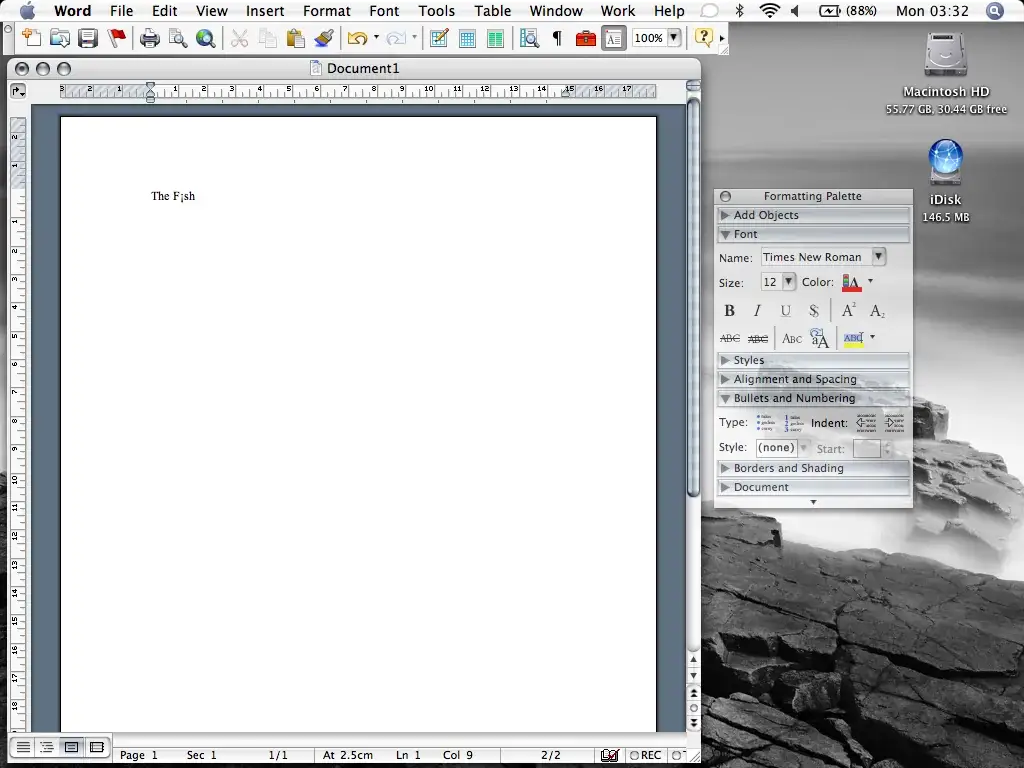Toggle bold formatting
The height and width of the screenshot is (768, 1024).
pyautogui.click(x=729, y=310)
